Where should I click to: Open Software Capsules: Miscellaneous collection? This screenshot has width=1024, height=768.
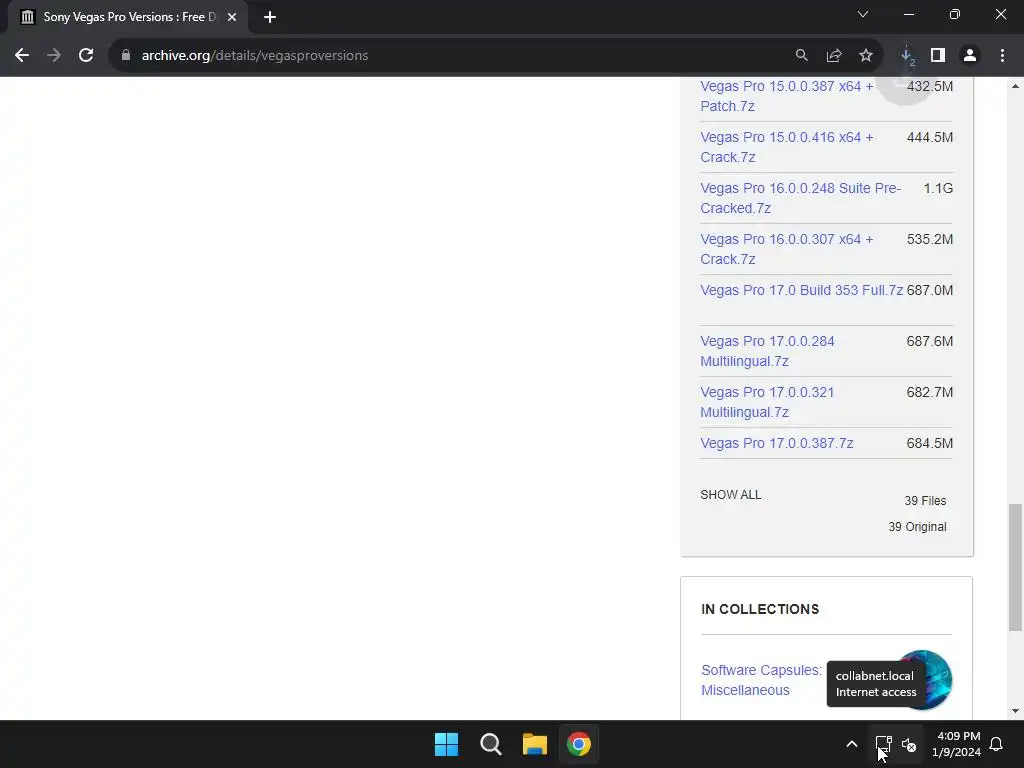coord(761,680)
